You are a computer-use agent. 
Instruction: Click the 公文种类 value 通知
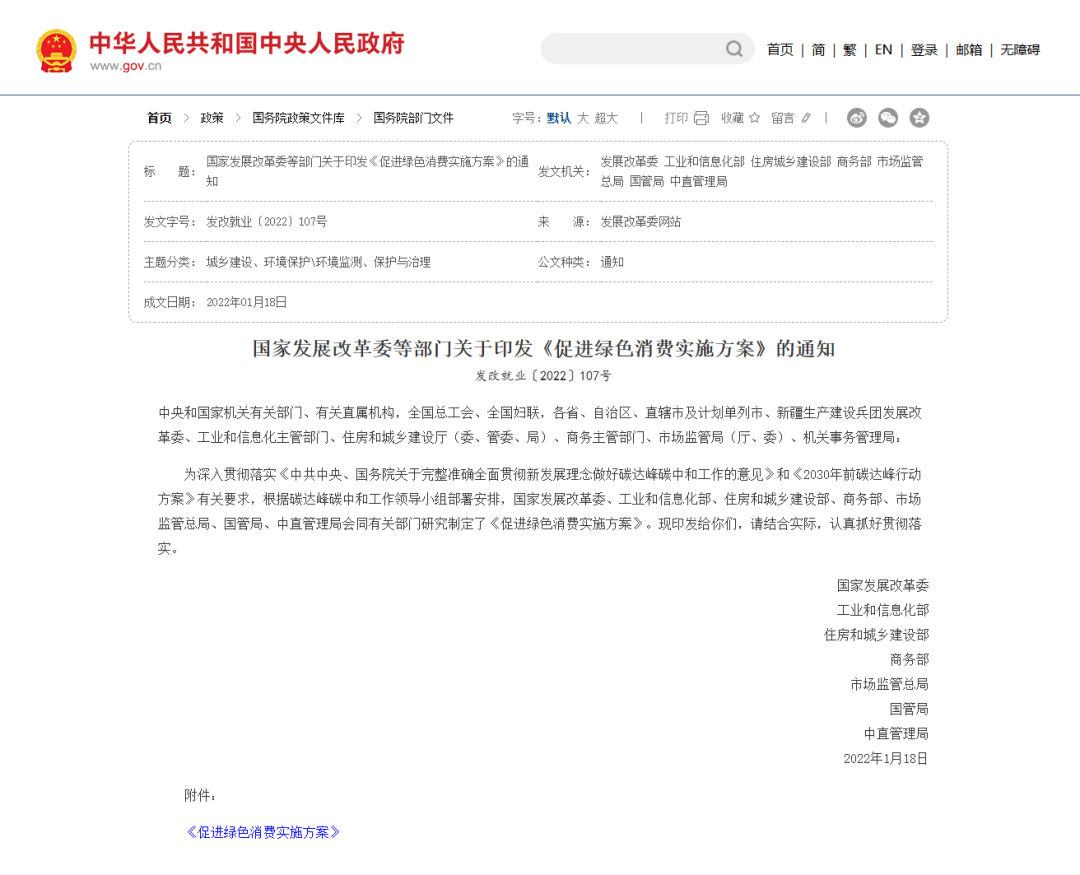[x=612, y=262]
